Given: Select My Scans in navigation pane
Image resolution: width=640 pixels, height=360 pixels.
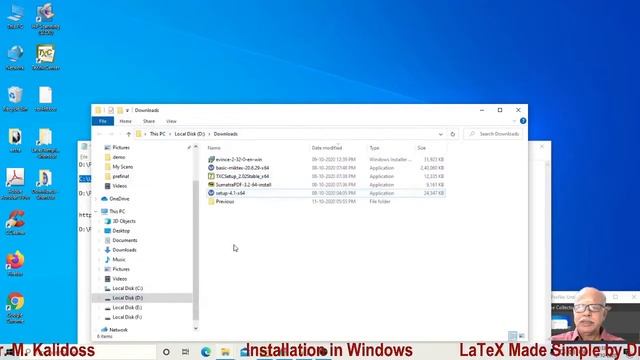Looking at the screenshot, I should 122,167.
